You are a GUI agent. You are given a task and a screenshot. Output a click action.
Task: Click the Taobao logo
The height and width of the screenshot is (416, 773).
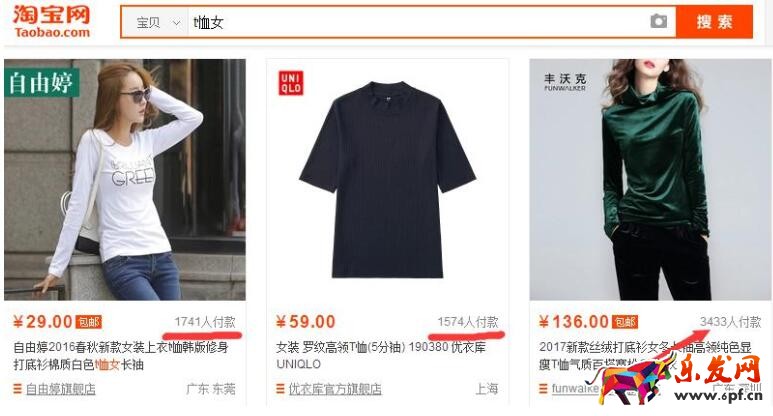52,22
